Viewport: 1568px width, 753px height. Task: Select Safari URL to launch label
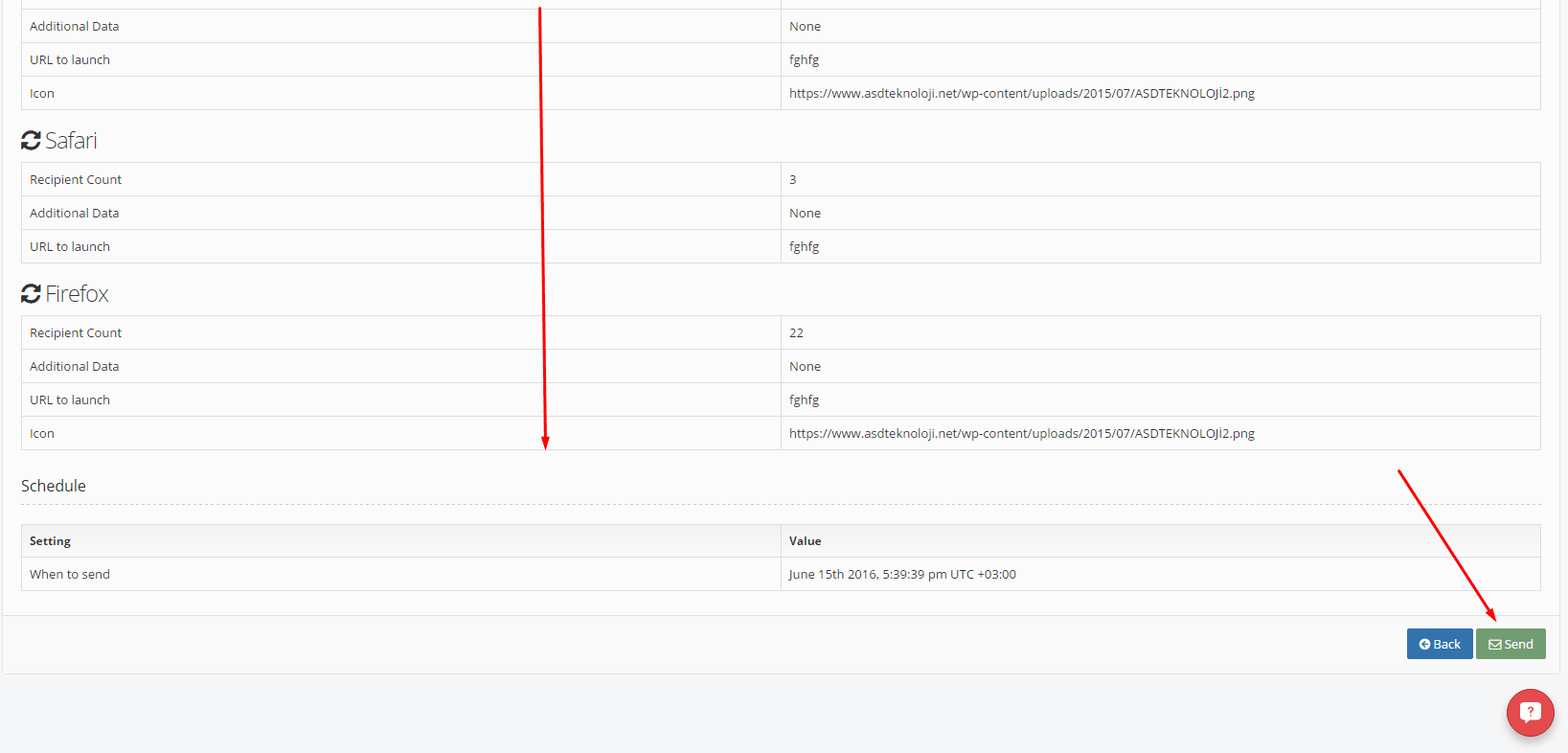click(70, 246)
